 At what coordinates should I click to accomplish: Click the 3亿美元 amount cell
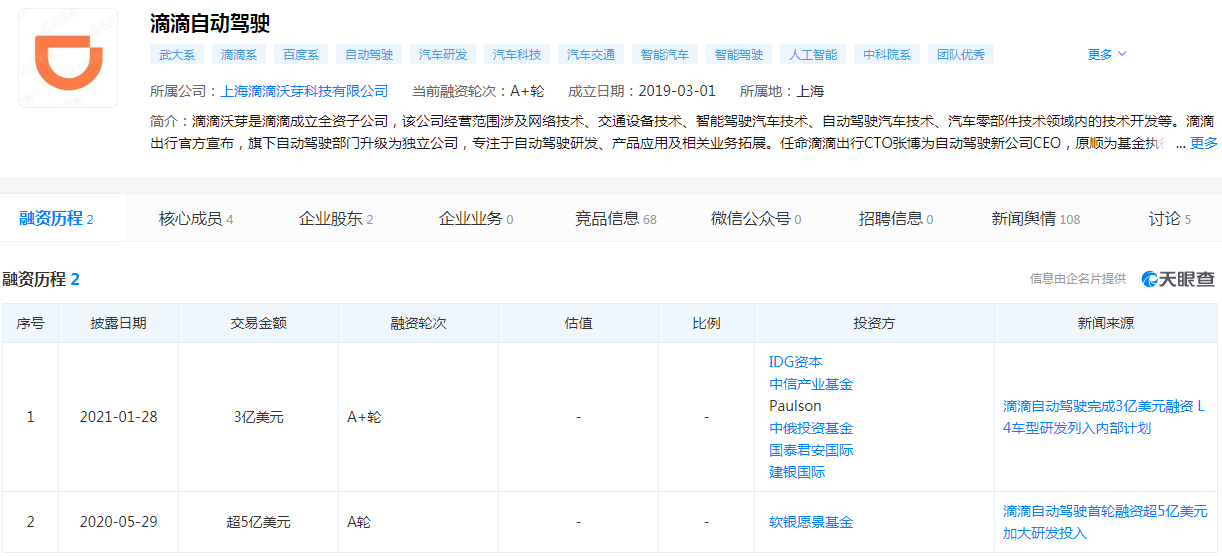258,417
